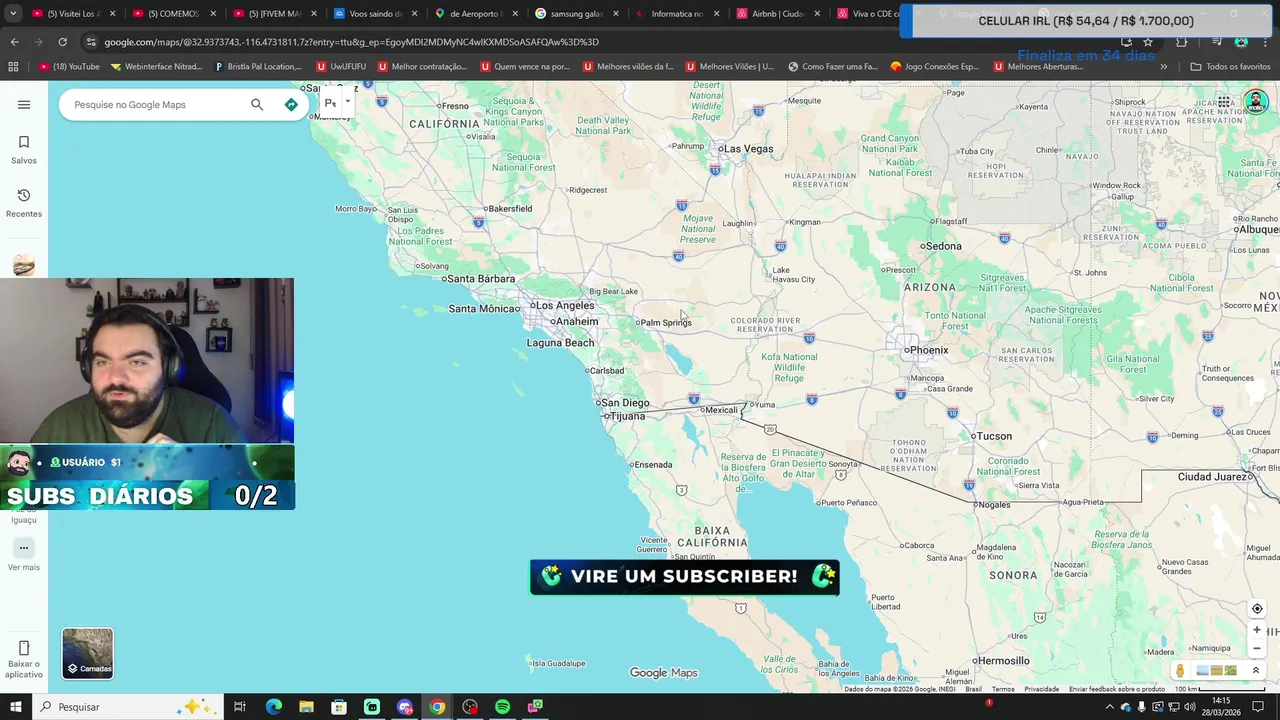Open the YouTube bookmark

click(69, 67)
